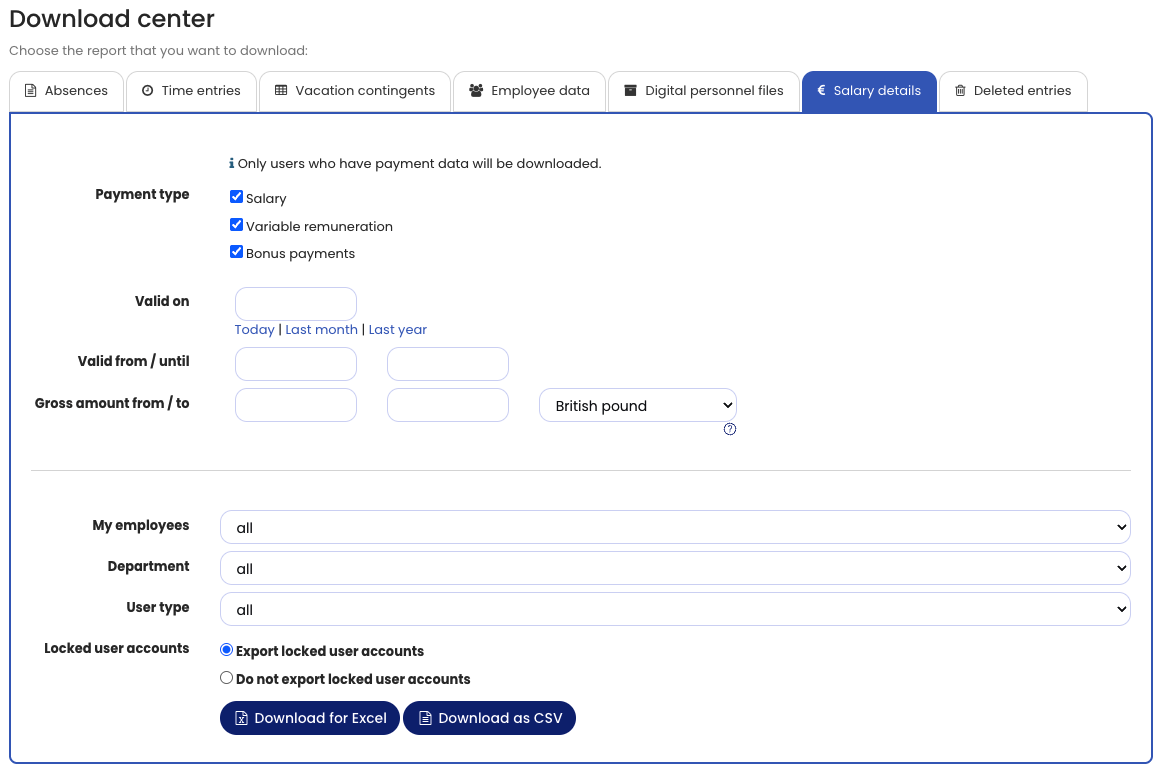Select the Deleted entries tab

1012,91
